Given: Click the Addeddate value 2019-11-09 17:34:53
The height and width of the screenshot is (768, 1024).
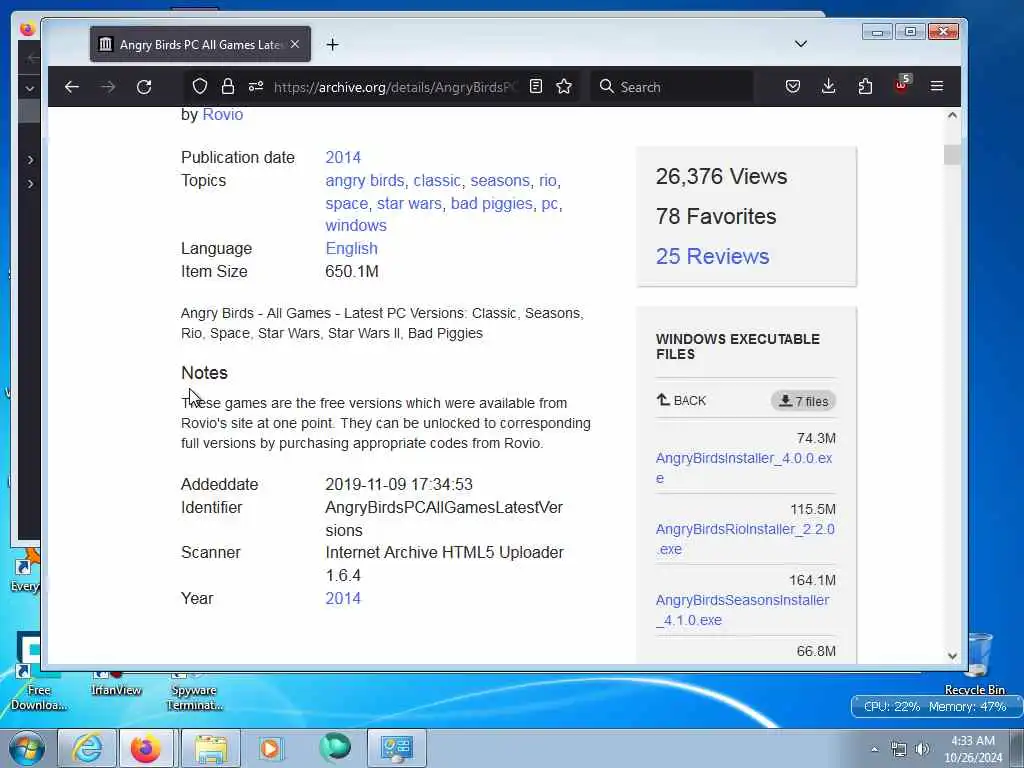Looking at the screenshot, I should click(x=399, y=485).
